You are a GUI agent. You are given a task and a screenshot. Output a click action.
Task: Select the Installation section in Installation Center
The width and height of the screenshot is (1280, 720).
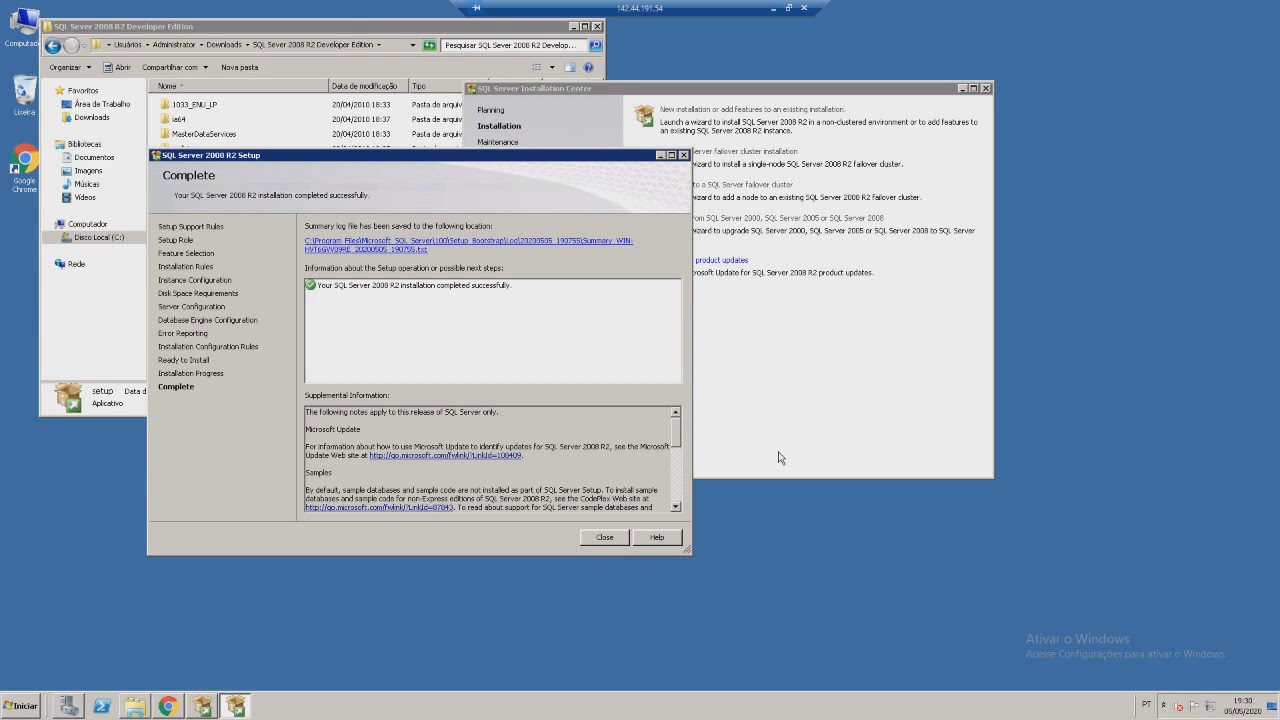[499, 126]
